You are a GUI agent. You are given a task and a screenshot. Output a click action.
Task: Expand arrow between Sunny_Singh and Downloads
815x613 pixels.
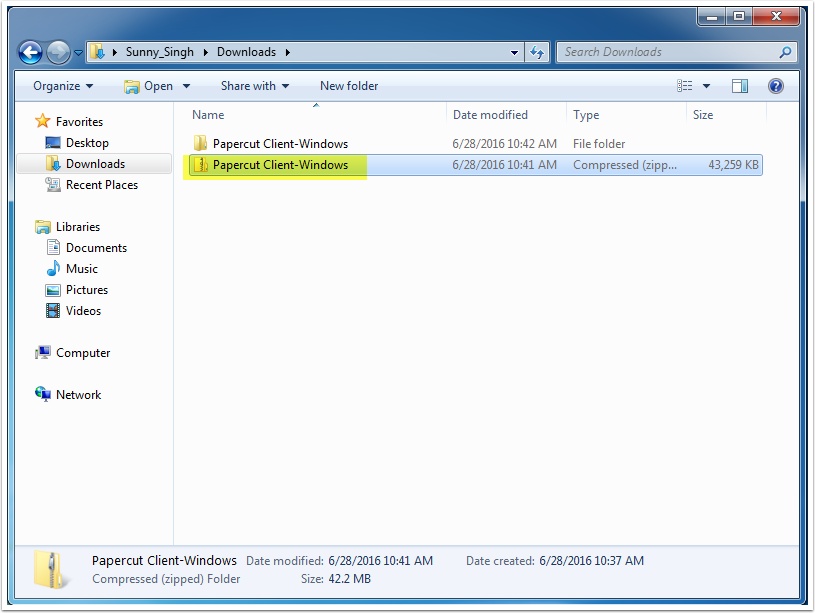click(x=205, y=53)
